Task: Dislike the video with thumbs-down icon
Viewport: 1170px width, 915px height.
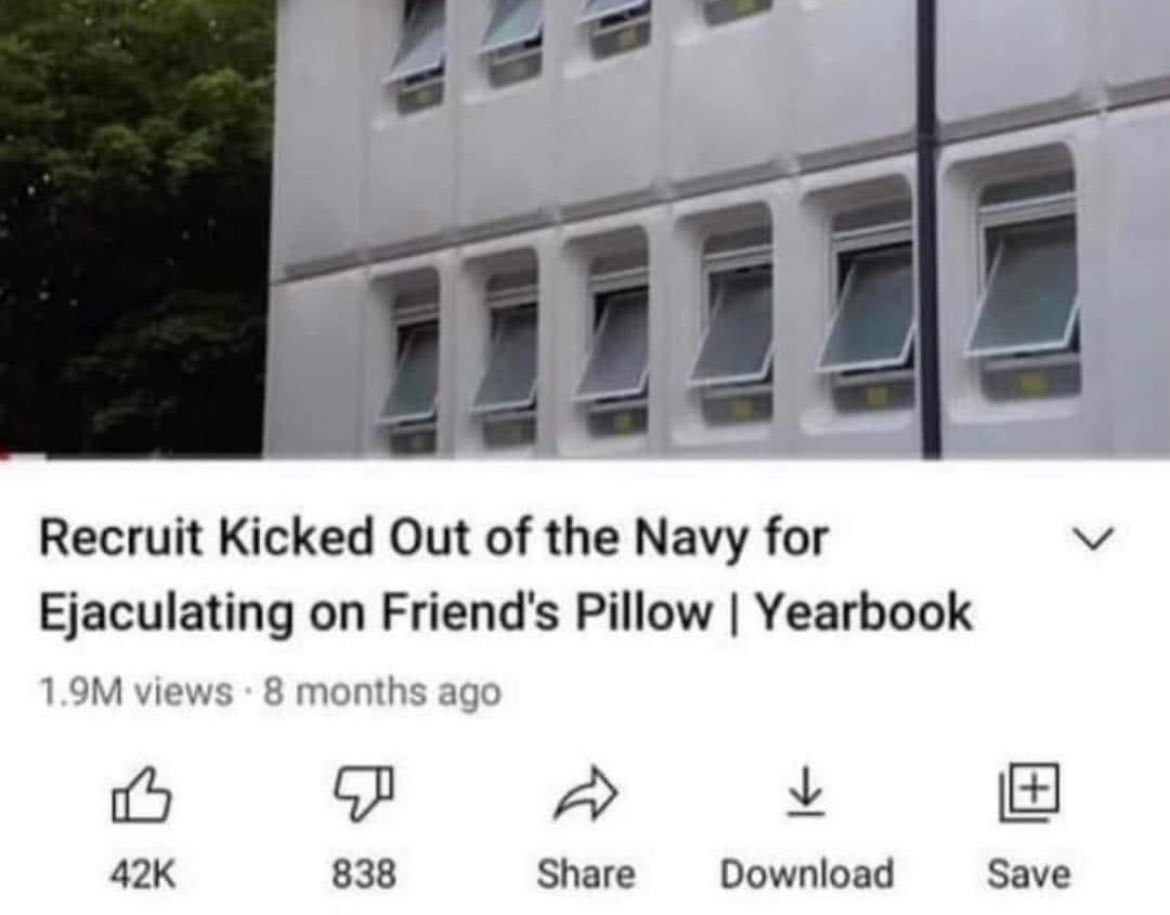Action: 363,794
